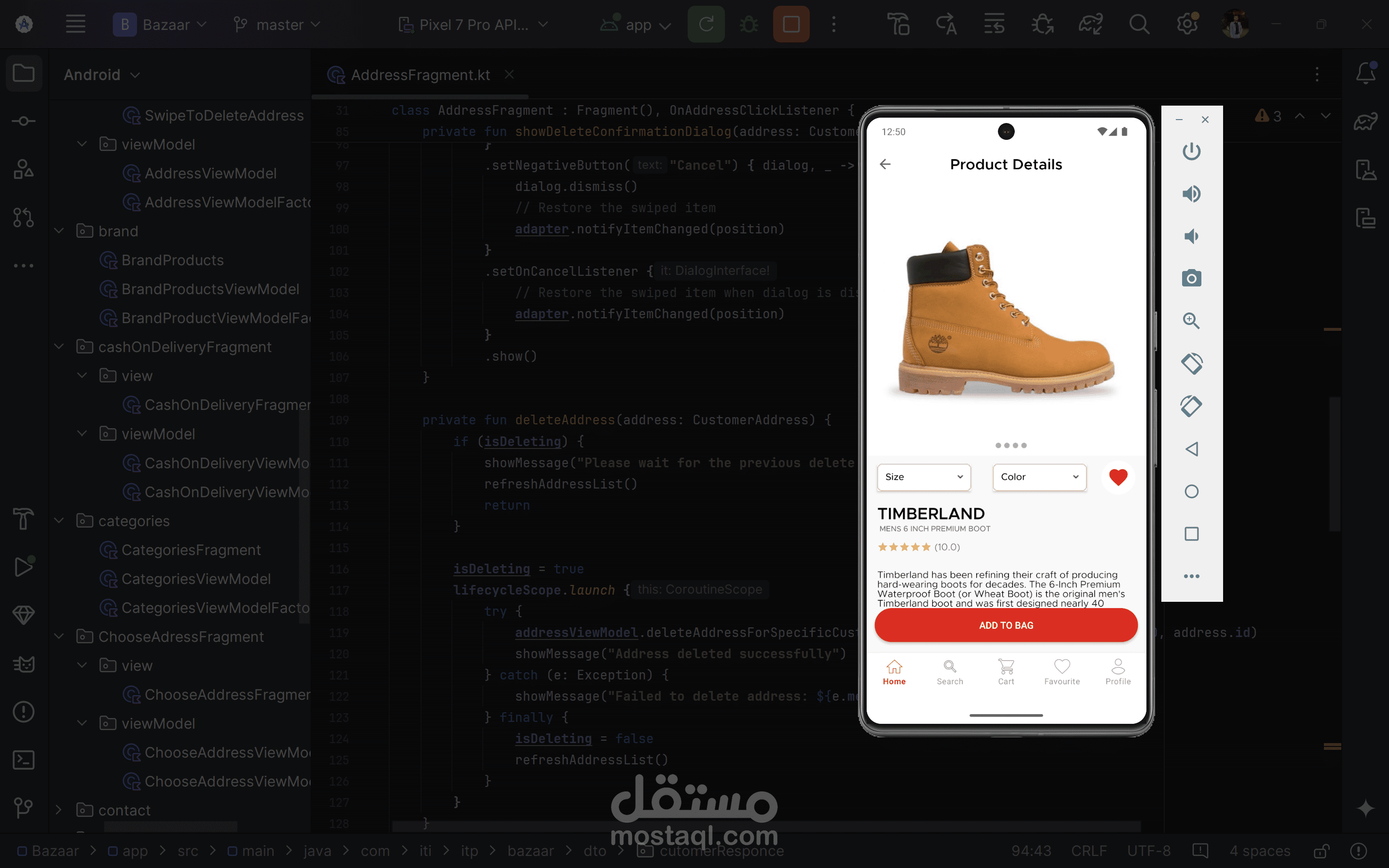Open the Terminal tool window
1389x868 pixels.
[x=24, y=760]
